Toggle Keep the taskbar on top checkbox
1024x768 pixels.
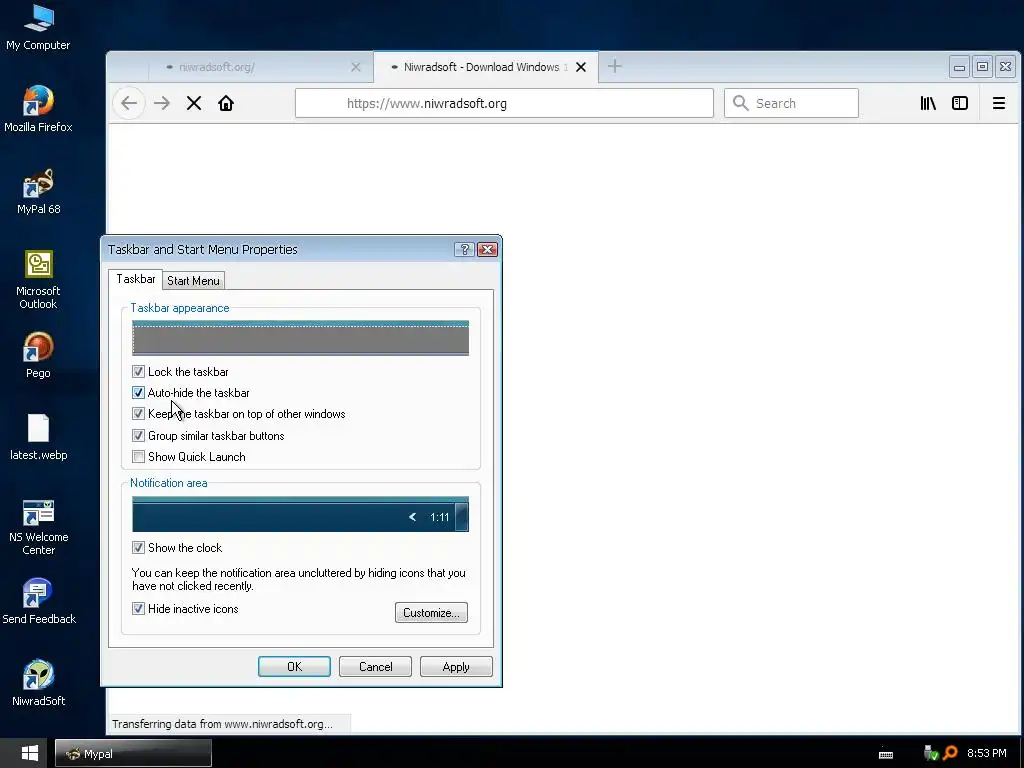pos(138,413)
